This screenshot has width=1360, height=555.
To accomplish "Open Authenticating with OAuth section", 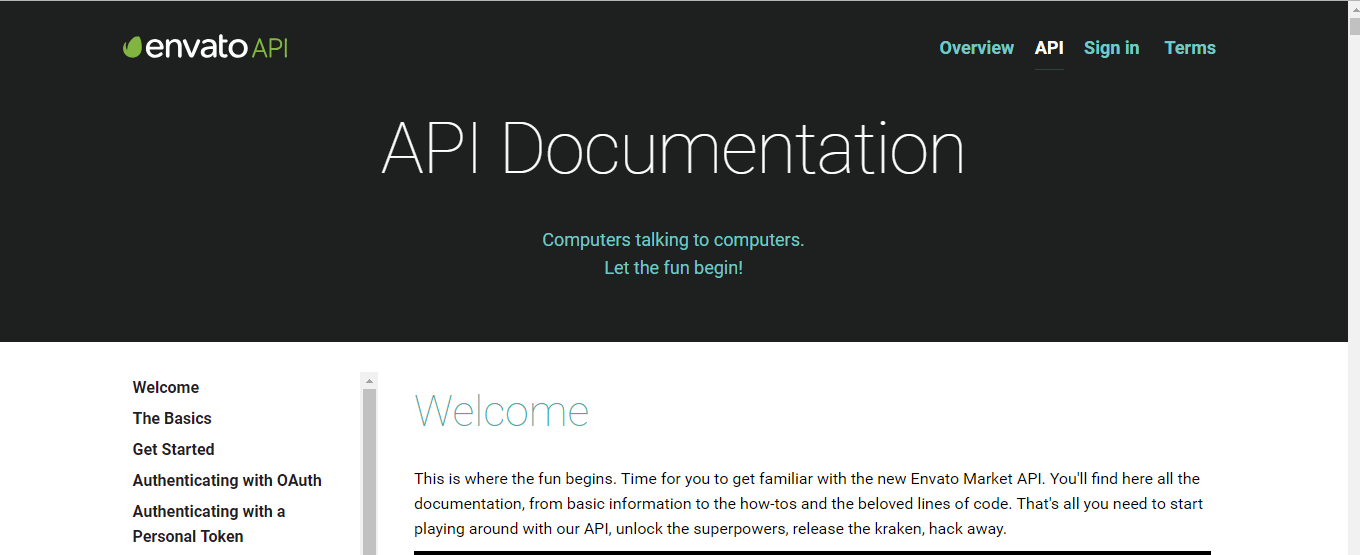I will [x=227, y=481].
